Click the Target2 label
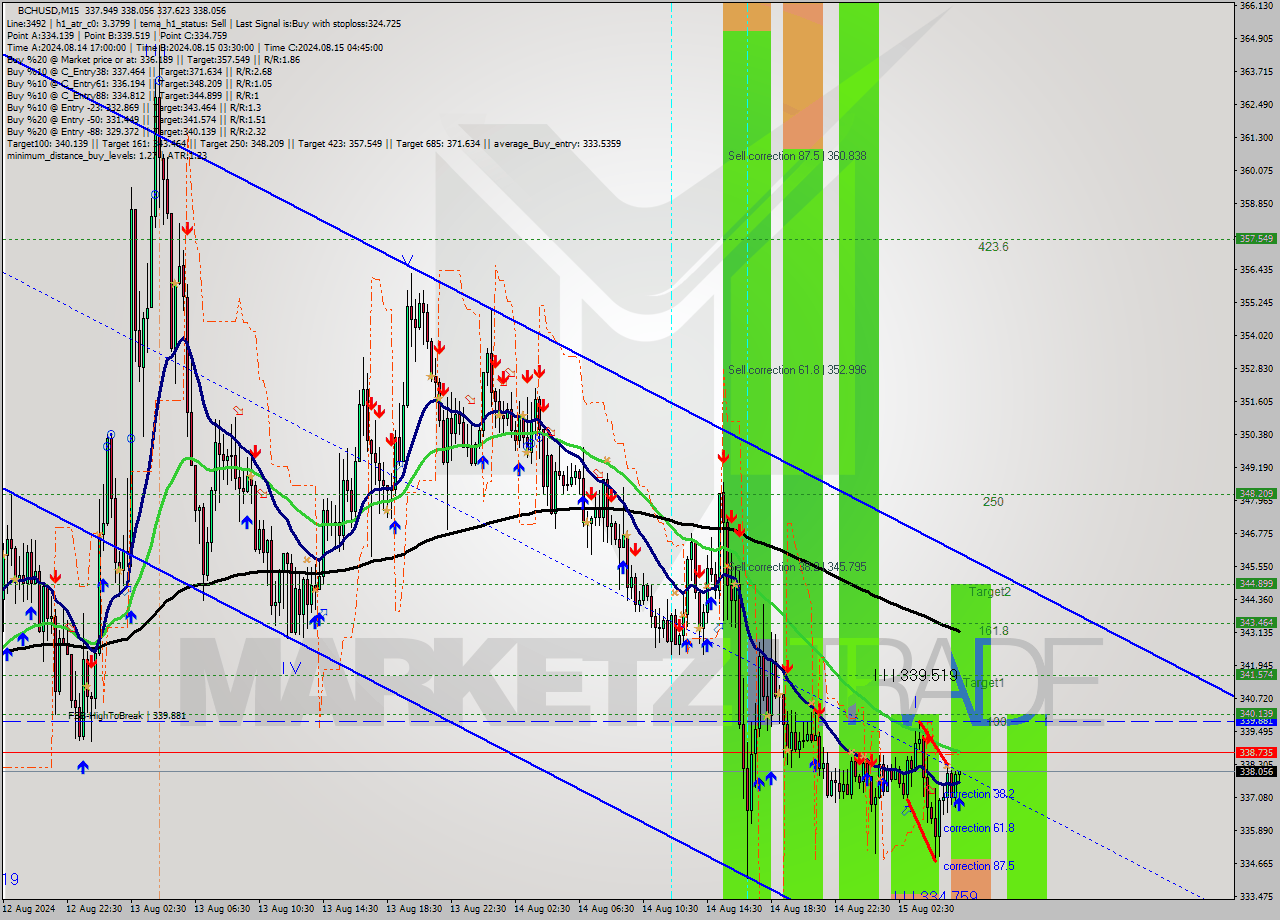Screen dimensions: 1280x920 [x=989, y=592]
